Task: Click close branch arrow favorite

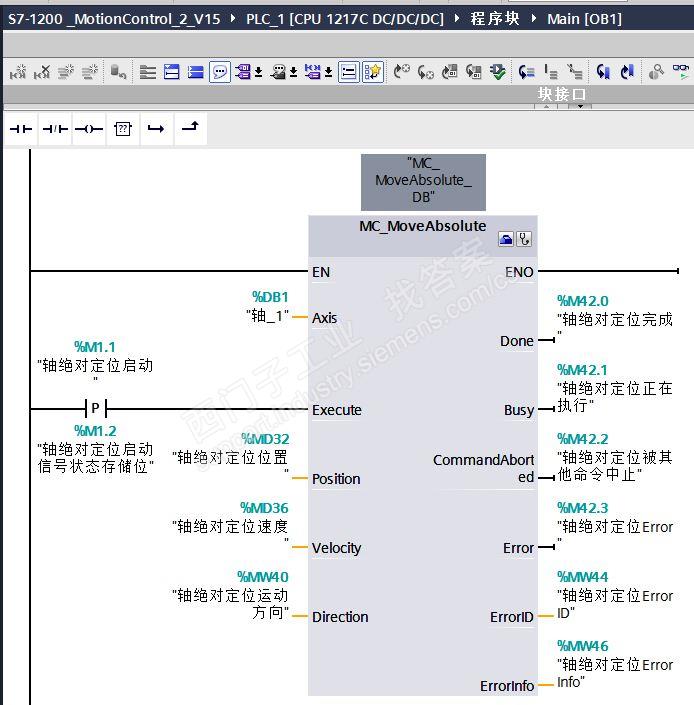Action: pos(191,129)
